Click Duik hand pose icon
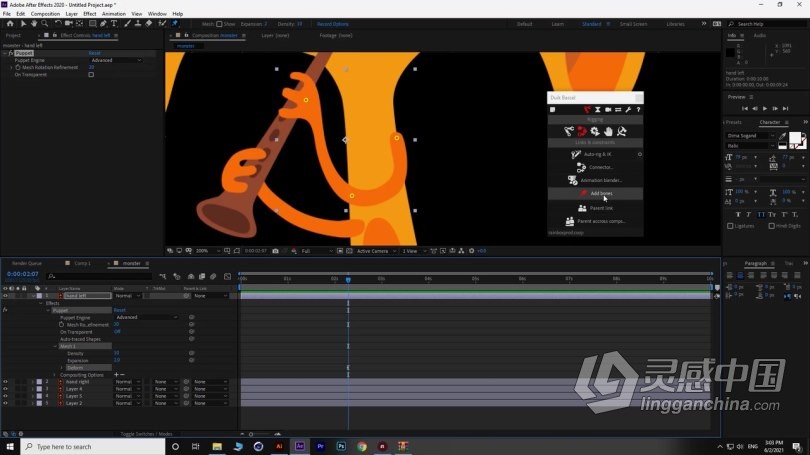Screen dimensions: 810x455 [609, 132]
